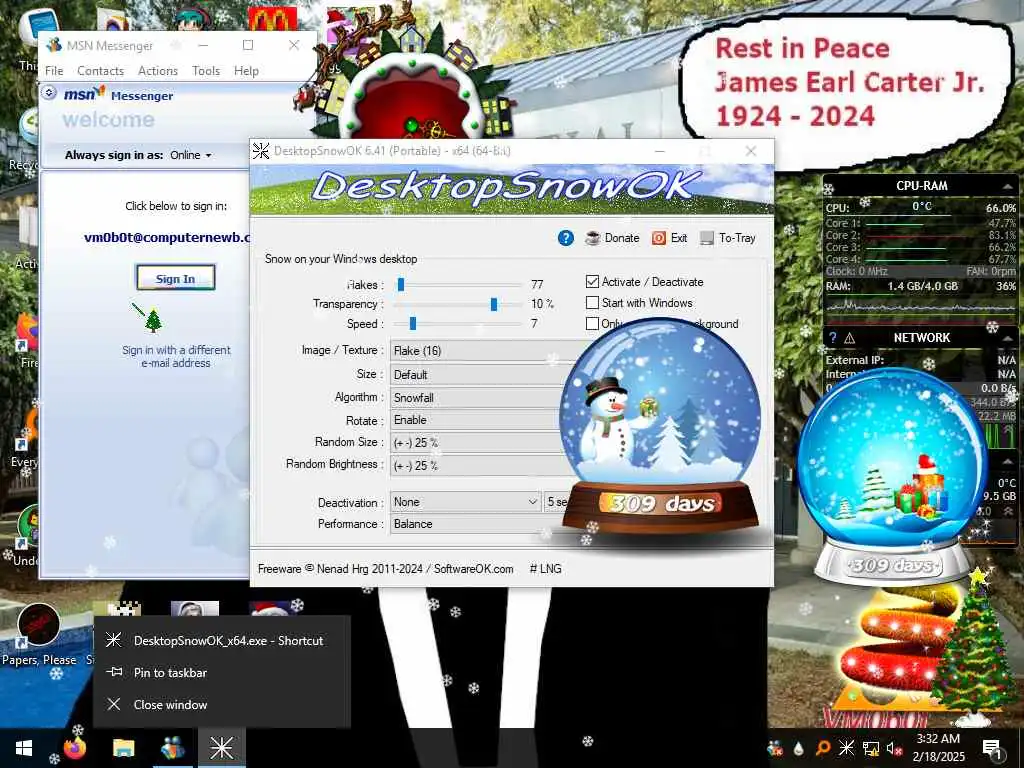The width and height of the screenshot is (1024, 768).
Task: Click the MSN Messenger tray icon
Action: [775, 748]
